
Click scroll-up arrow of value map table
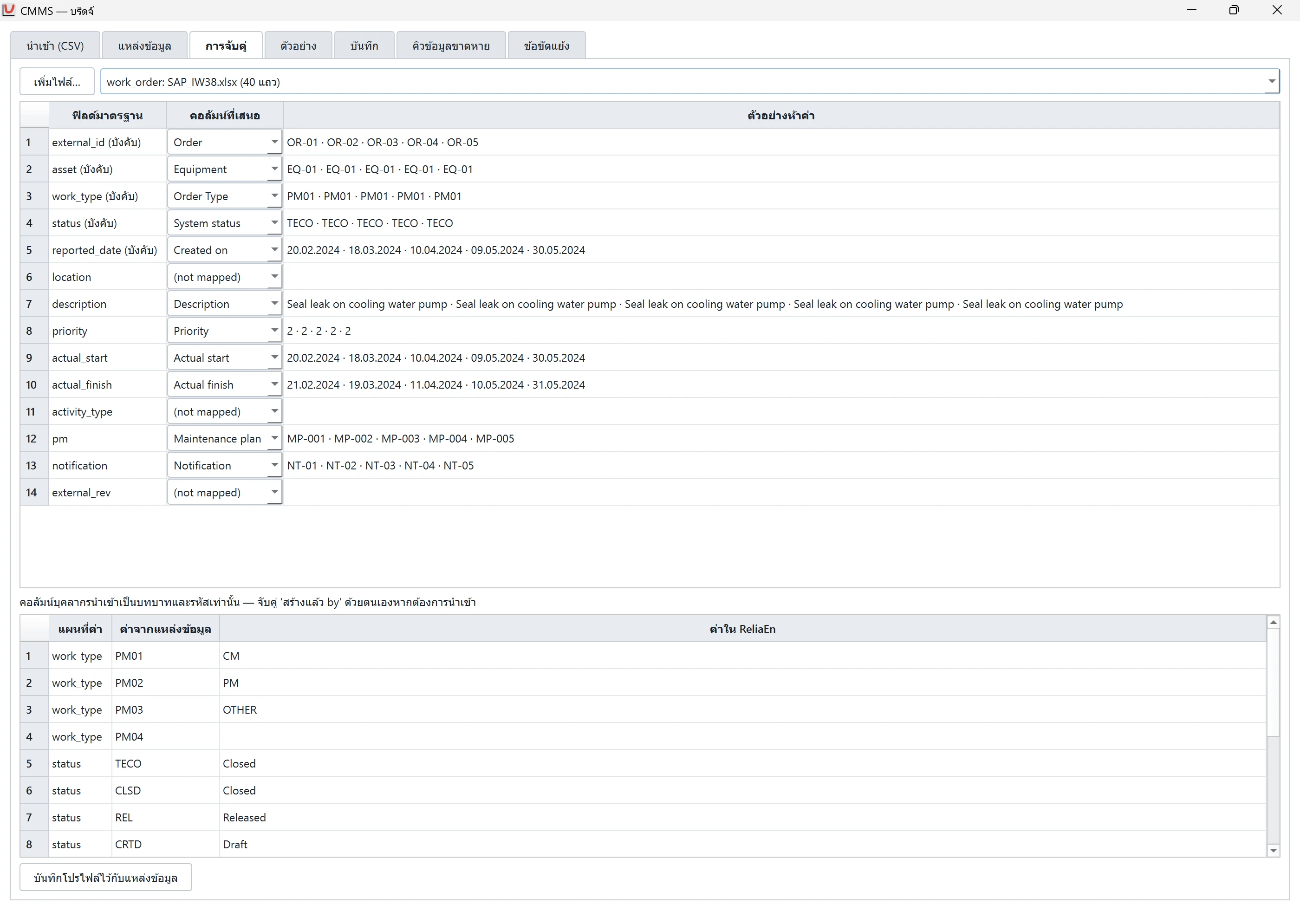point(1273,622)
